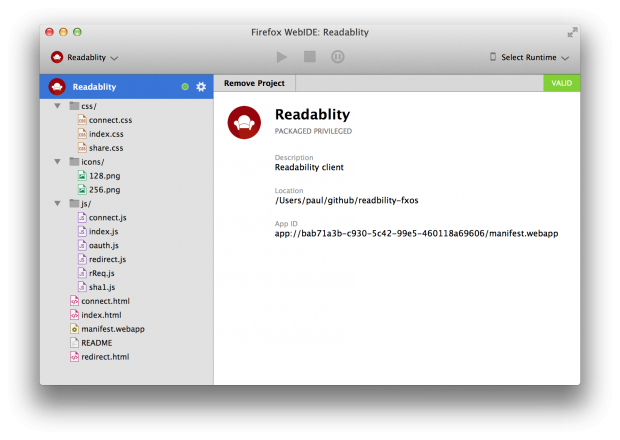Viewport: 620px width, 440px height.
Task: Click the Readablity sofa icon in sidebar header
Action: pos(57,87)
